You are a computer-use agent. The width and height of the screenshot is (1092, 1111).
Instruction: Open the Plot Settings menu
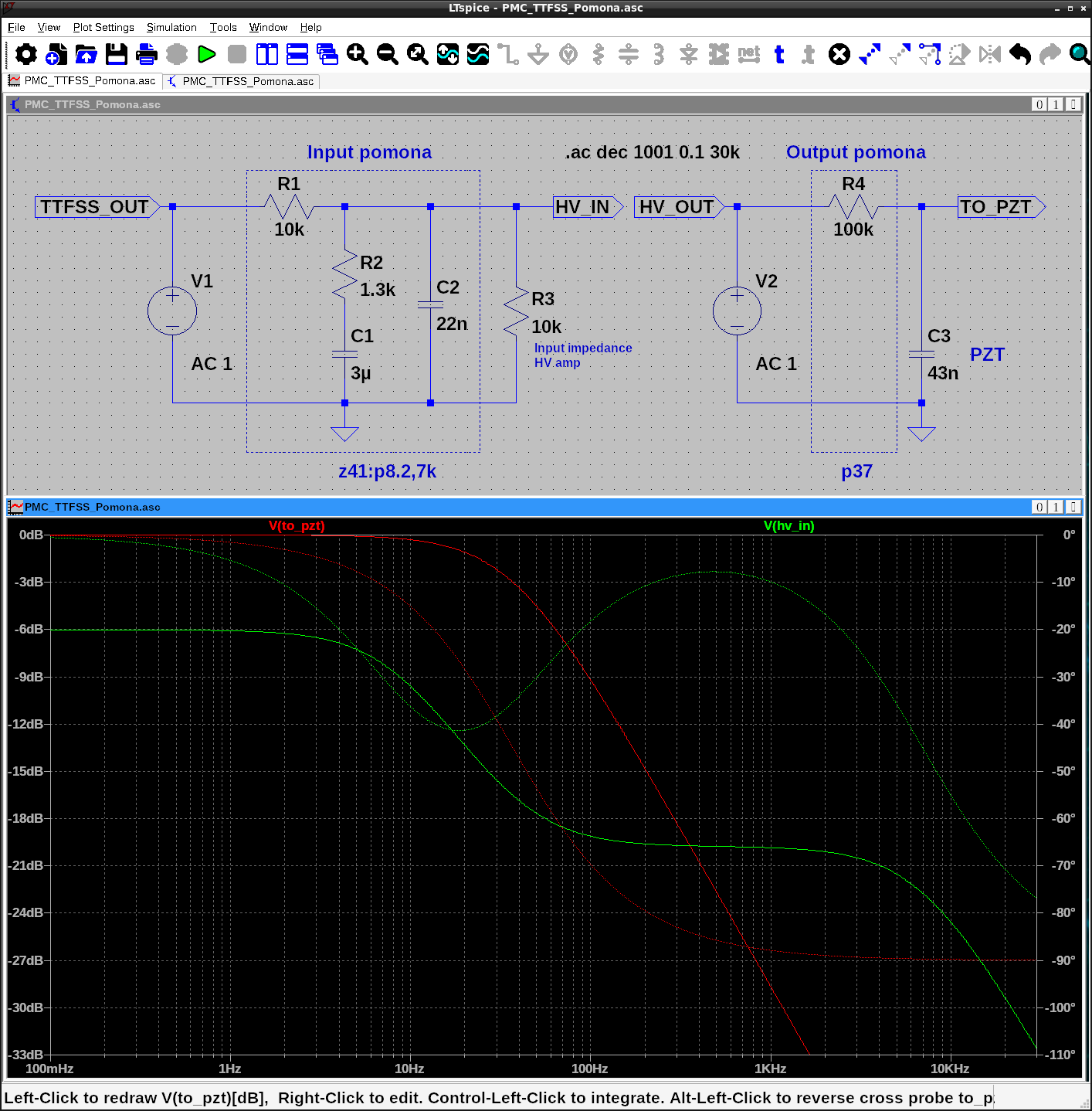pos(103,27)
